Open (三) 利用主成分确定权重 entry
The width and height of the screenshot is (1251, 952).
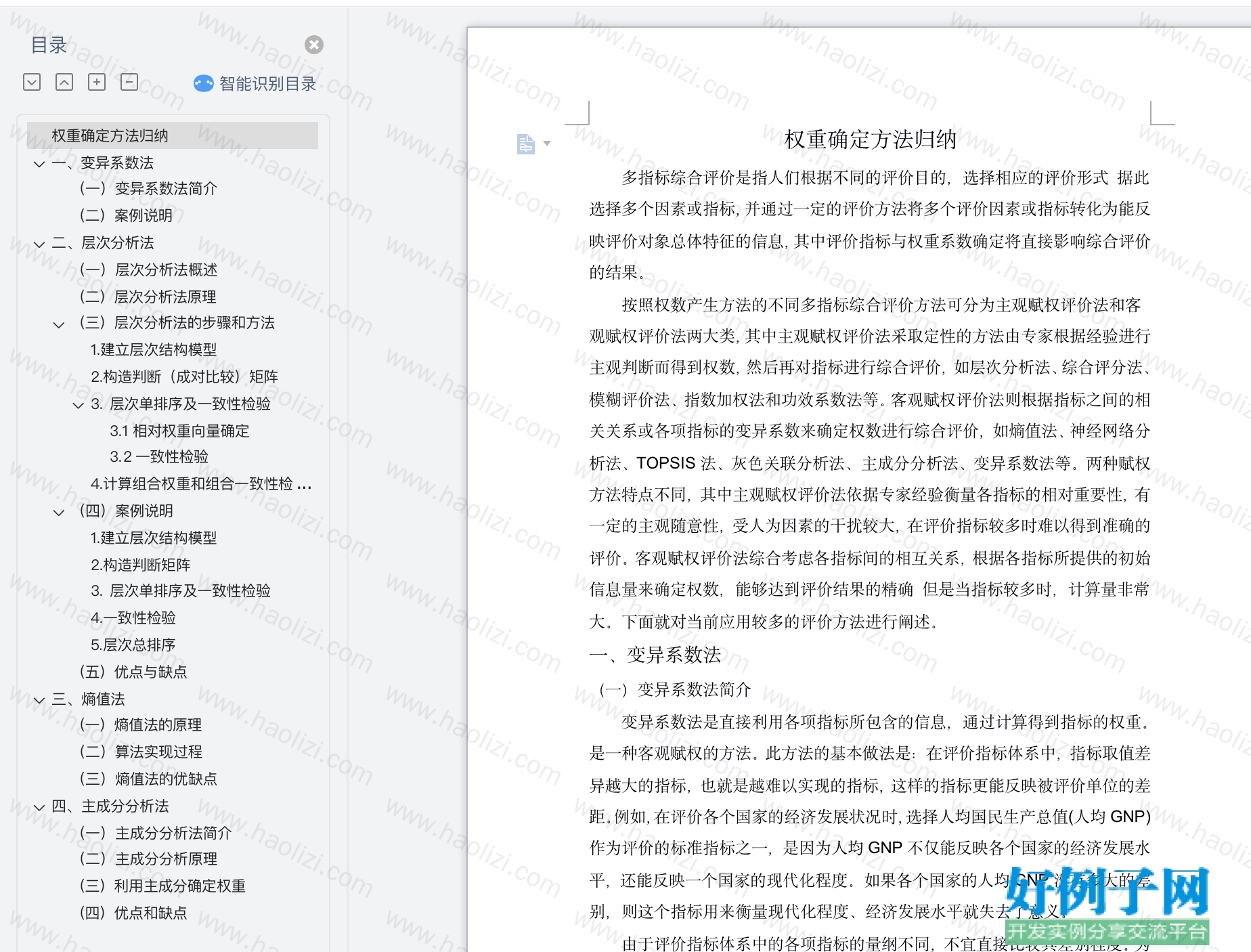162,886
